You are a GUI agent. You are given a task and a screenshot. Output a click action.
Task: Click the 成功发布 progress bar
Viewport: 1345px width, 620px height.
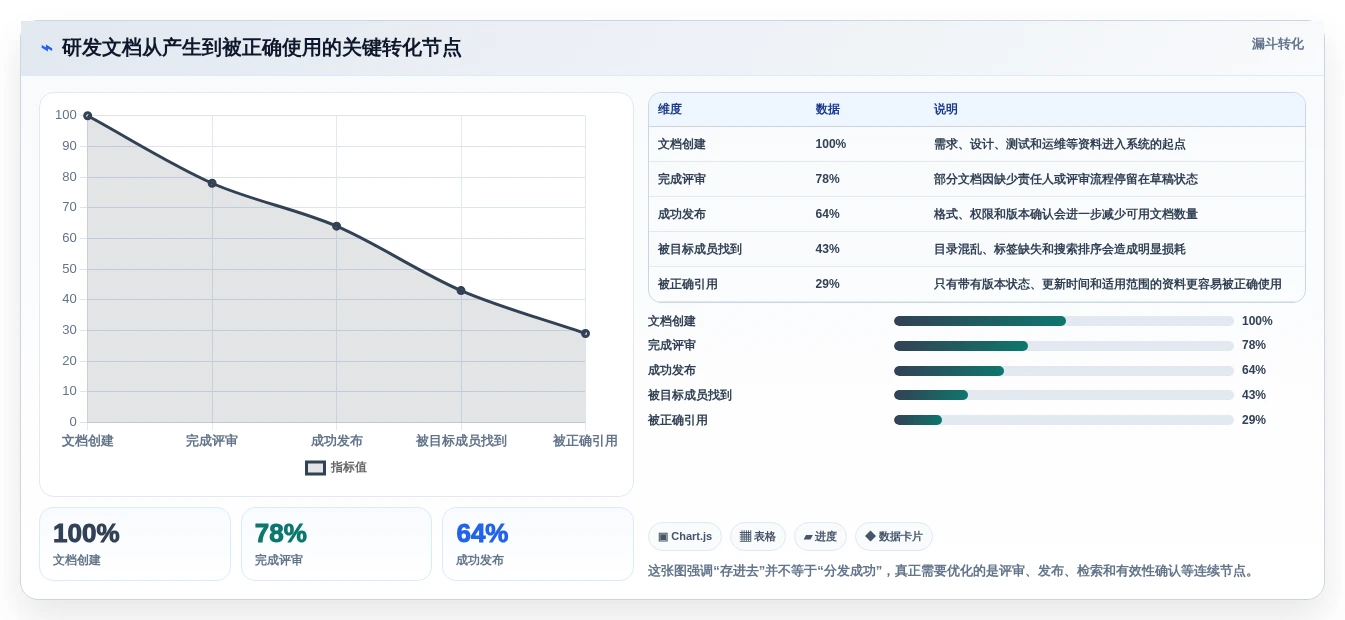1064,371
